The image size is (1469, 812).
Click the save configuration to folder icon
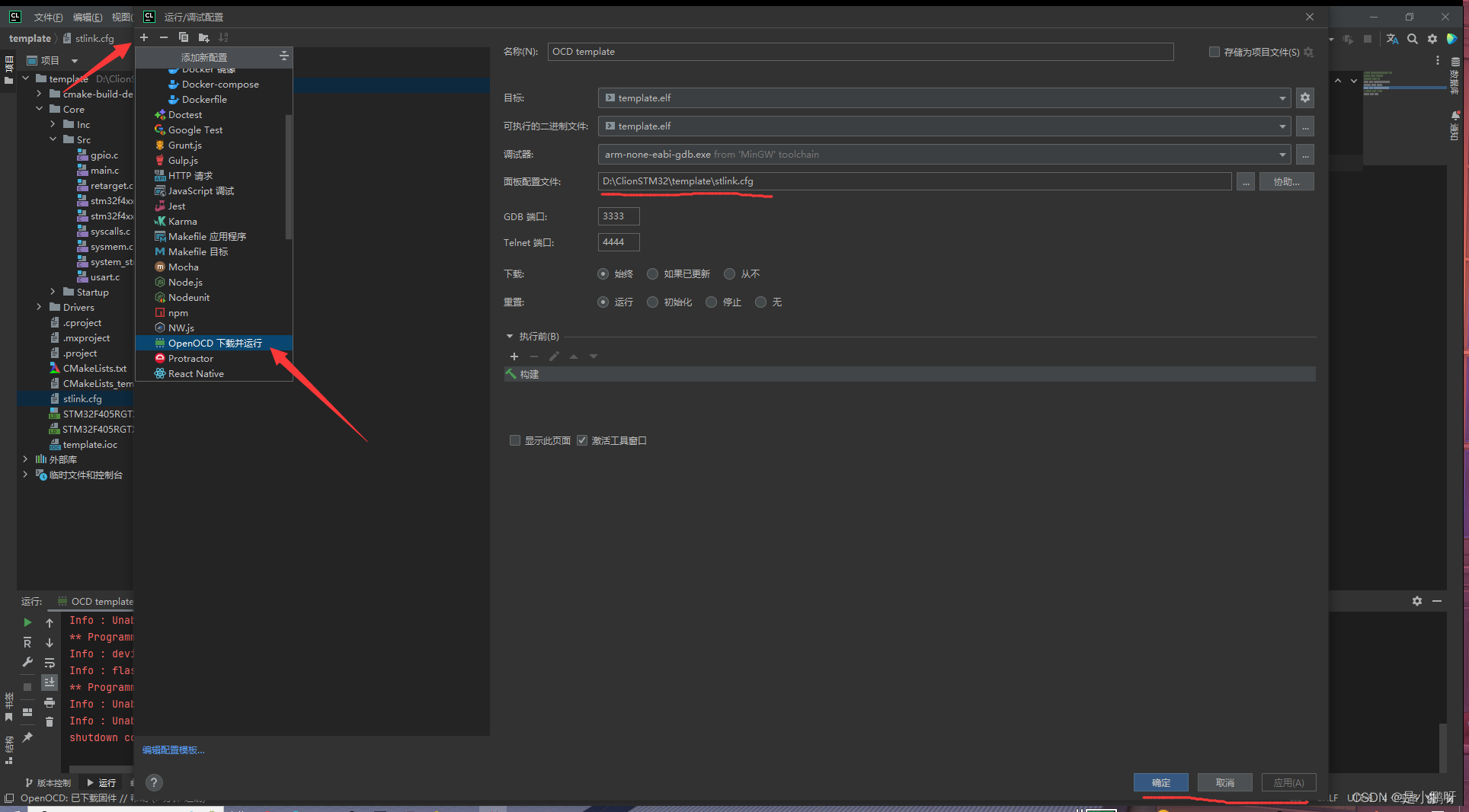[203, 37]
